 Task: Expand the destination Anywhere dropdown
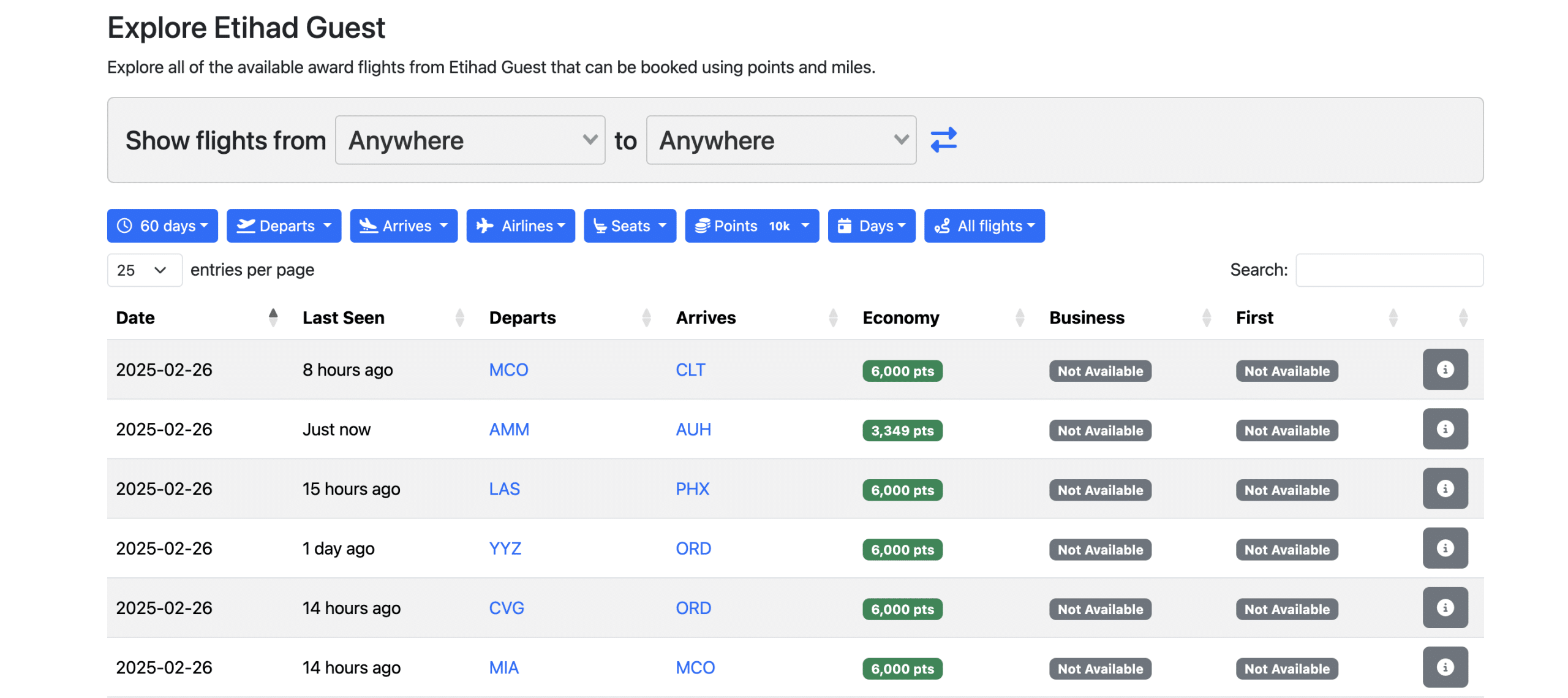click(x=780, y=140)
